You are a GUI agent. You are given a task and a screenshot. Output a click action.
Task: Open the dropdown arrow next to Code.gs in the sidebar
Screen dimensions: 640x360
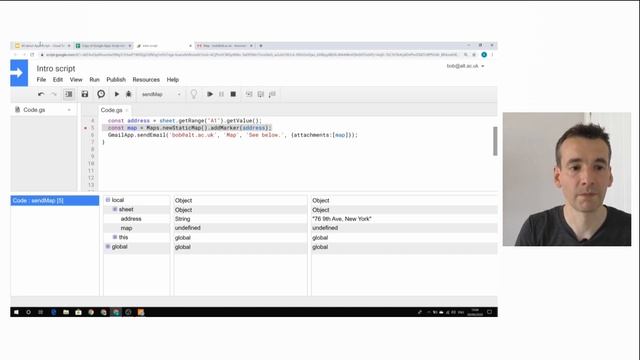(69, 110)
